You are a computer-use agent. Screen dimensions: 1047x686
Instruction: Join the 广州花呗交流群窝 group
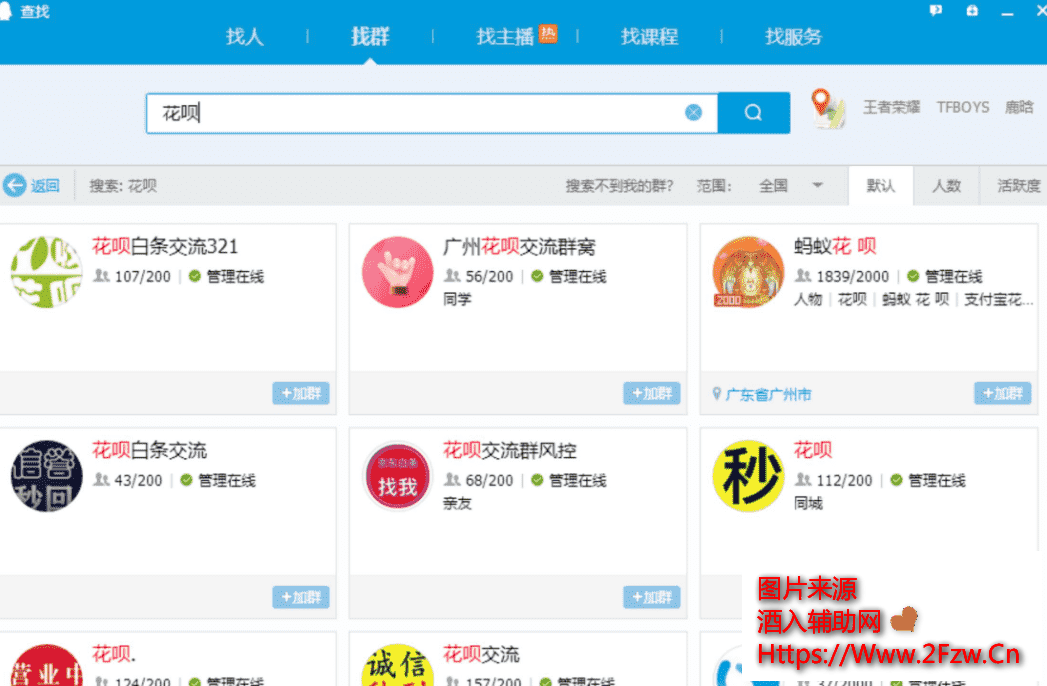pyautogui.click(x=651, y=393)
